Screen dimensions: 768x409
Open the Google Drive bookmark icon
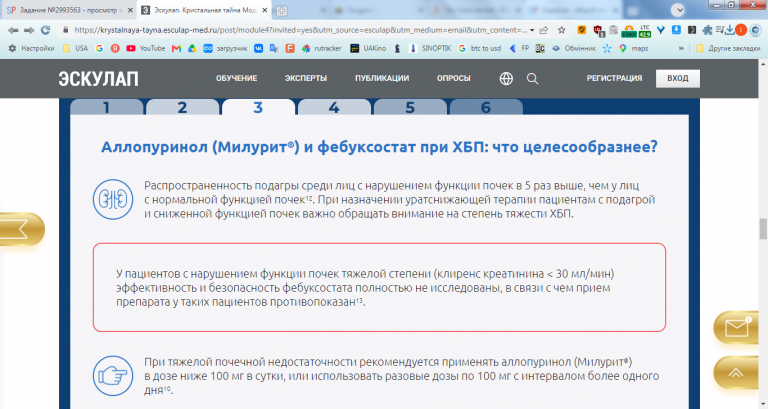192,48
